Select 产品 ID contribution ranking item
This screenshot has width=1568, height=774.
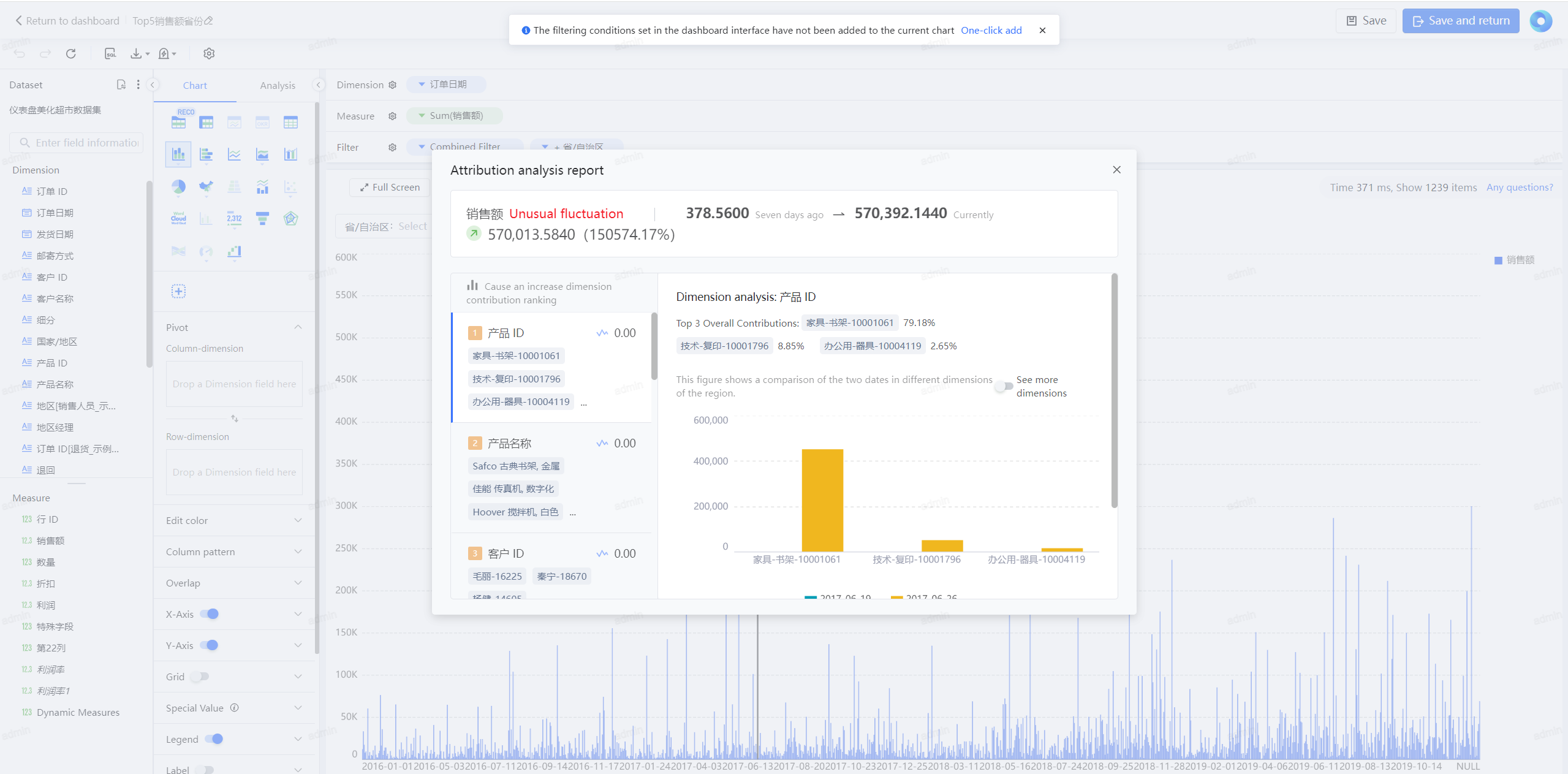(x=551, y=368)
